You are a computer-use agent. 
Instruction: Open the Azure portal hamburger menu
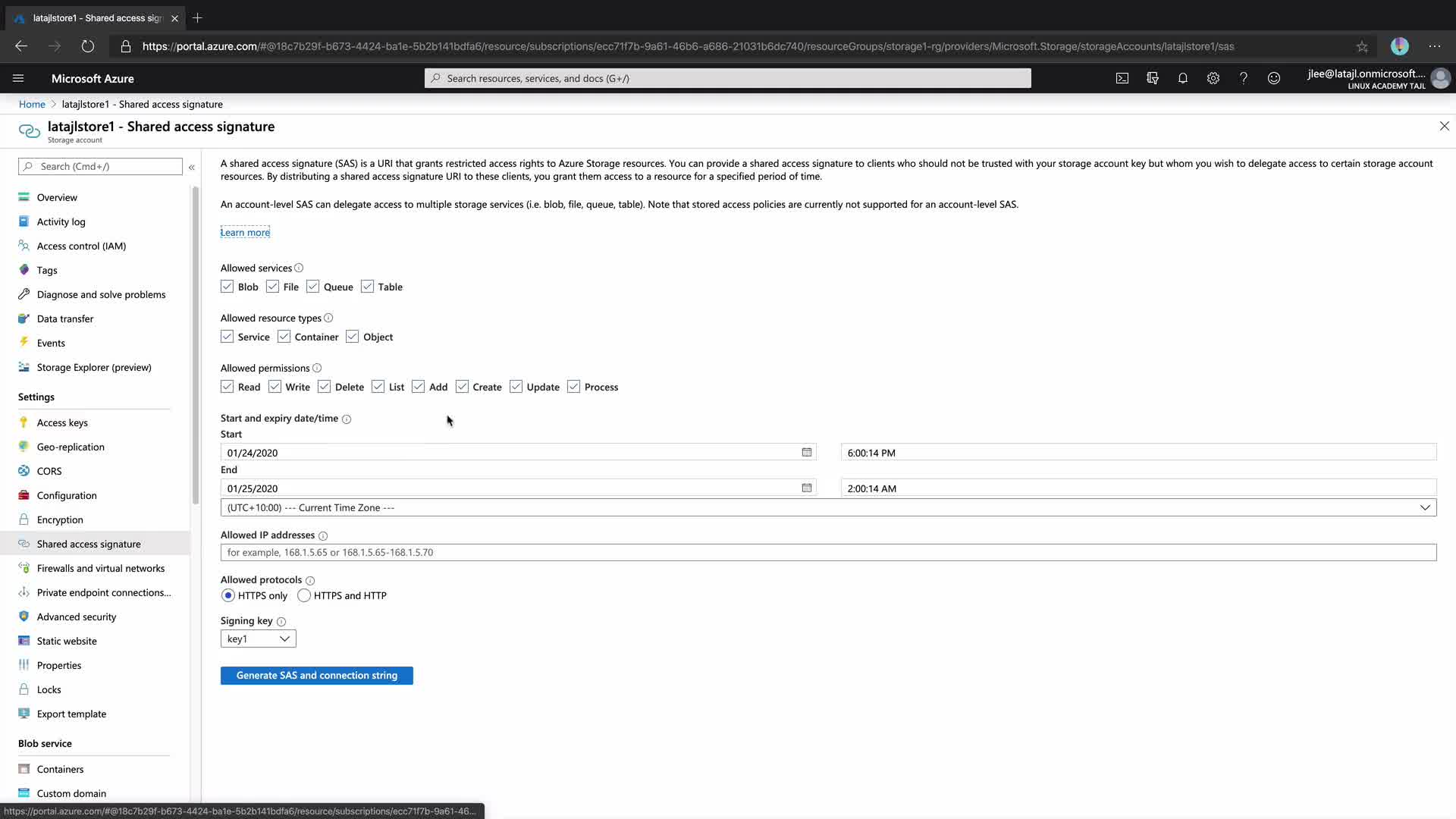click(x=18, y=78)
